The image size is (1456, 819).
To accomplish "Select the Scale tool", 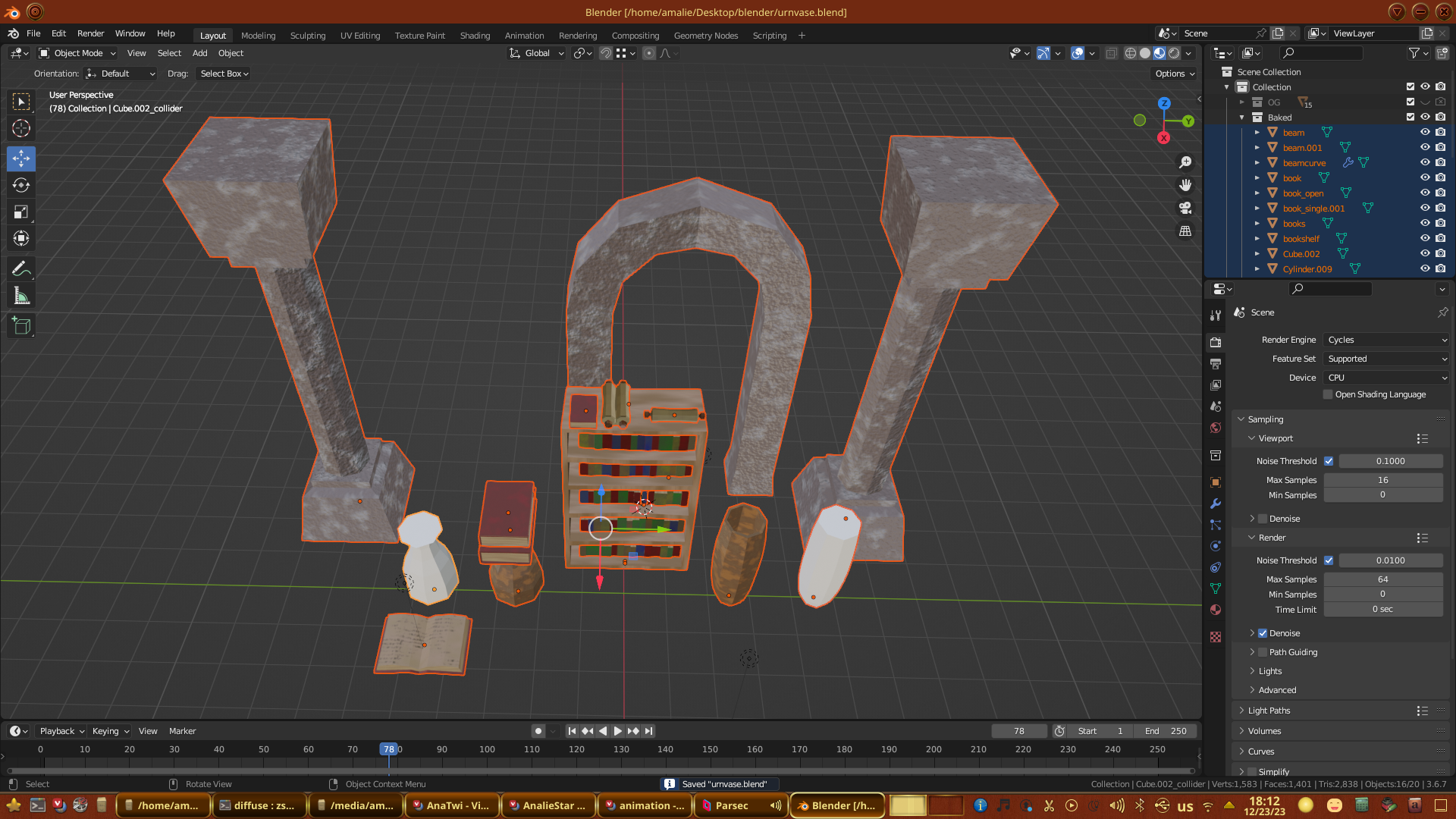I will tap(21, 212).
